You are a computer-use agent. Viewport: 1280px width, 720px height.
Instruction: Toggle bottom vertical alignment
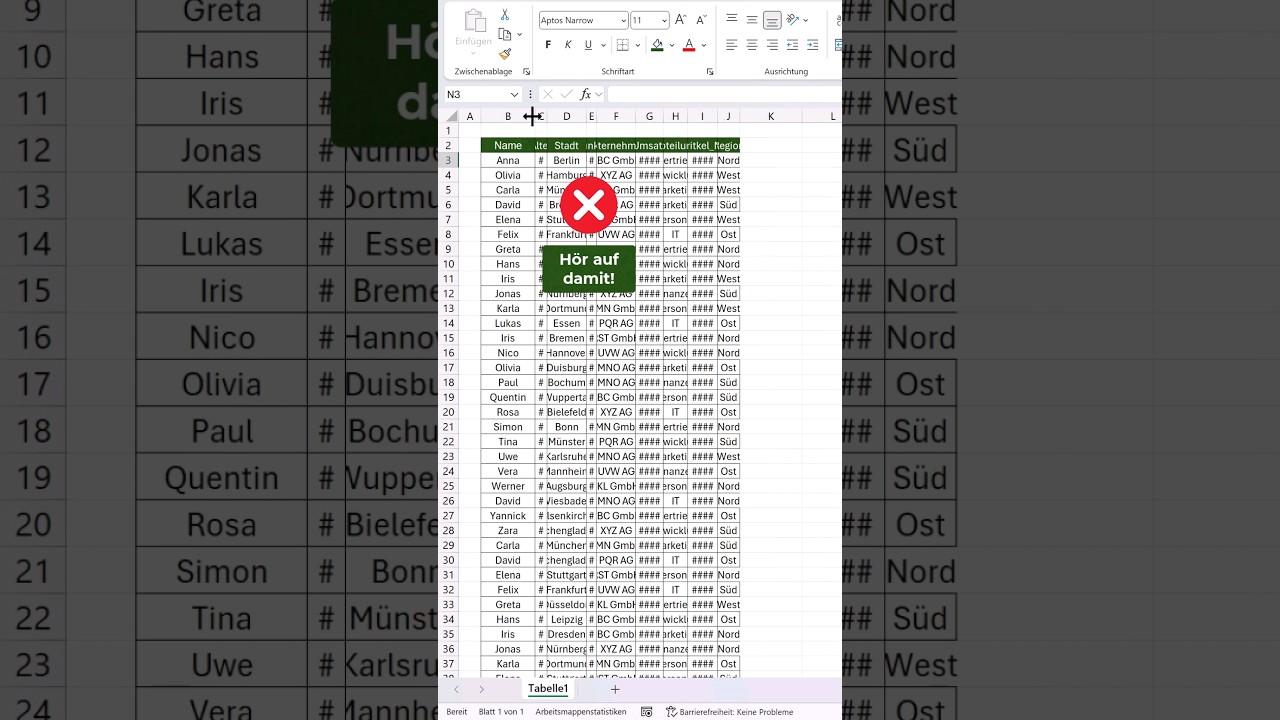pyautogui.click(x=772, y=20)
